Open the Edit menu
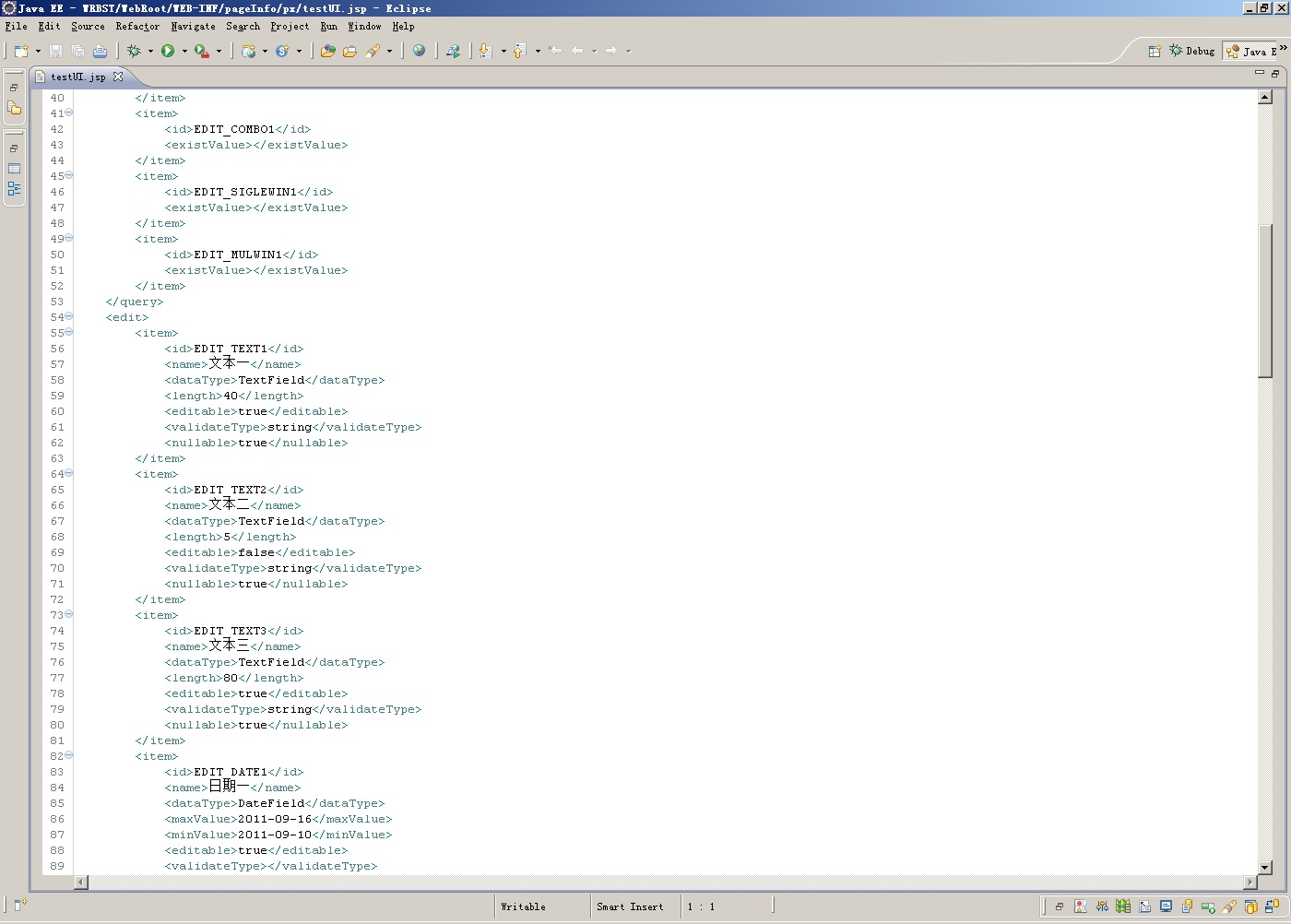 [49, 27]
